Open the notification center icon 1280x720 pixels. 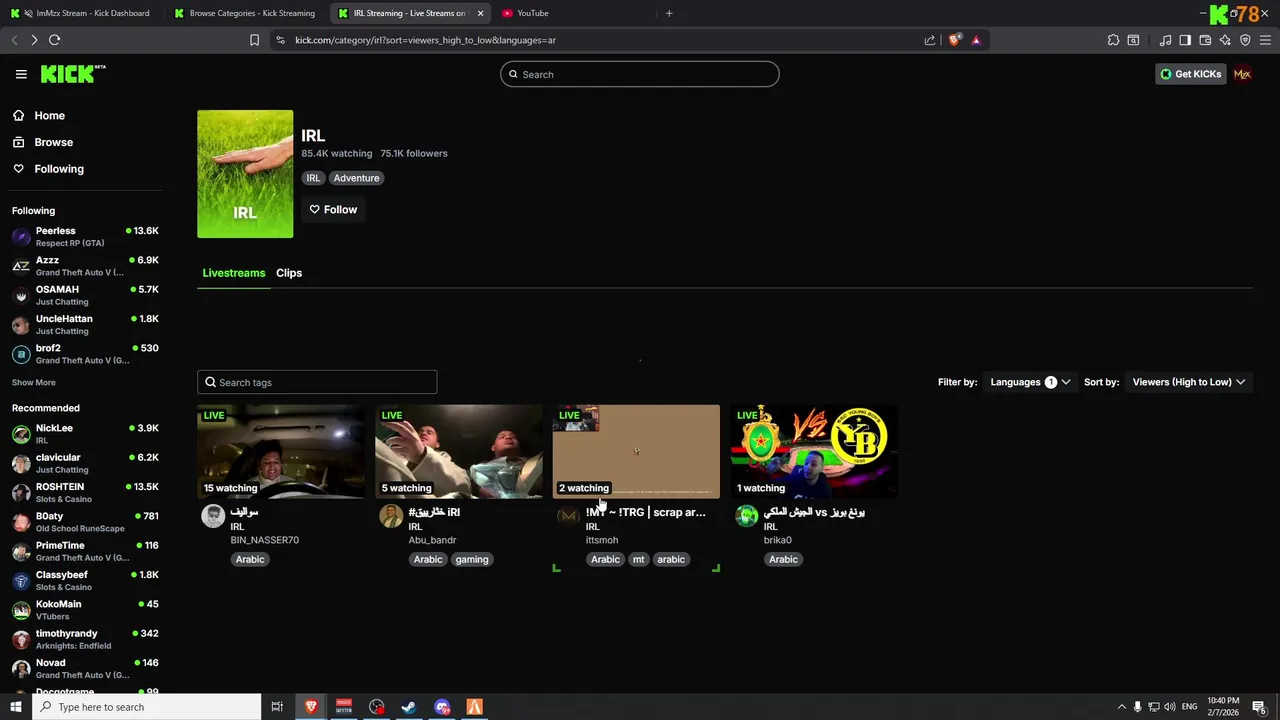[x=1259, y=707]
